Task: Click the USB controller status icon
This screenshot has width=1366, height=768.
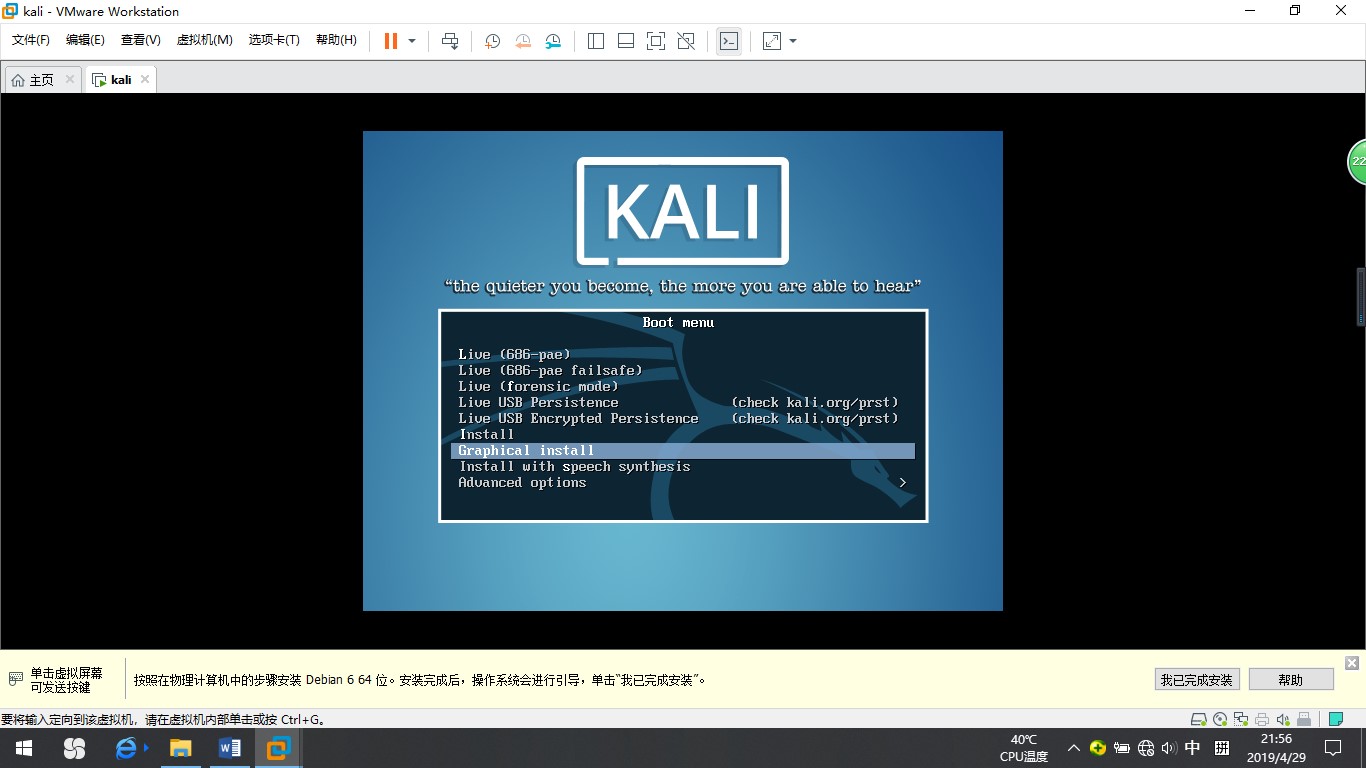Action: click(x=1304, y=719)
